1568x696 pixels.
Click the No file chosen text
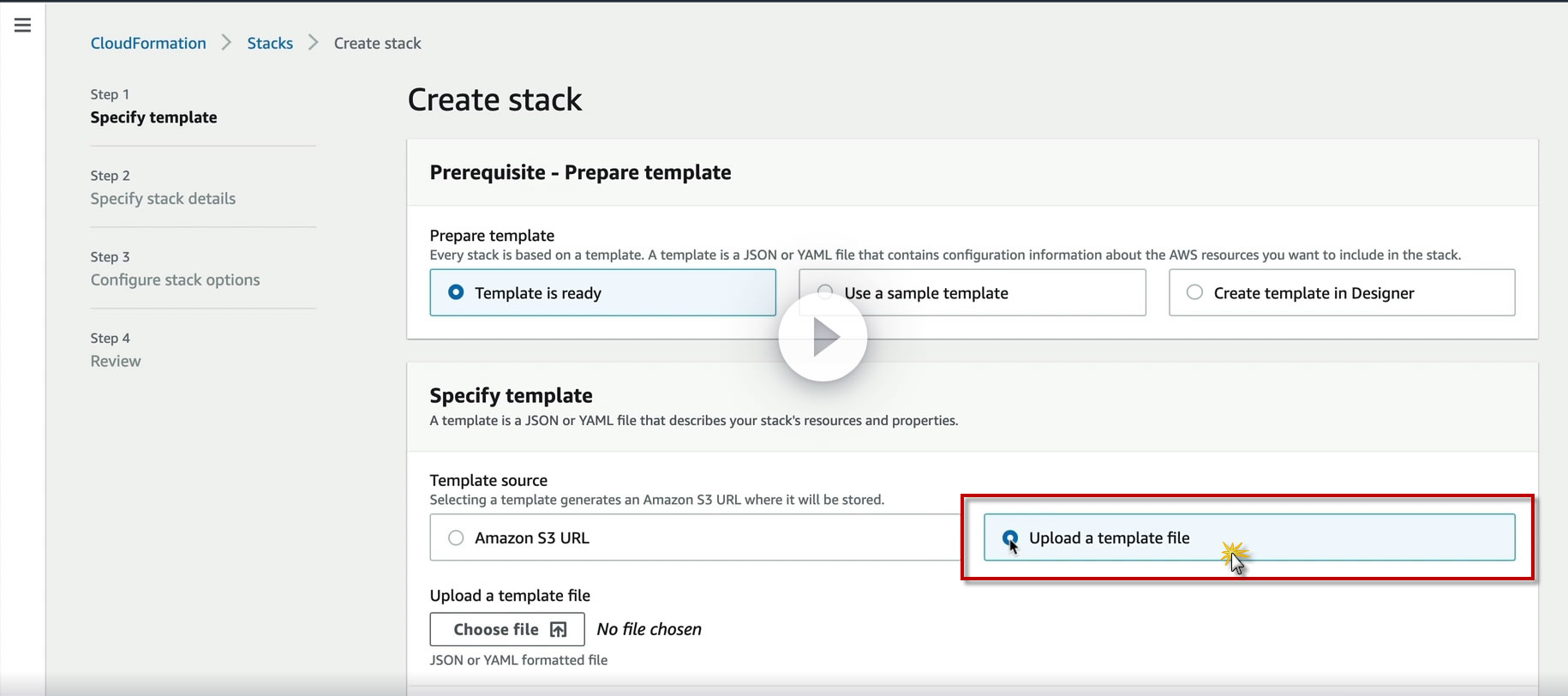pos(649,630)
